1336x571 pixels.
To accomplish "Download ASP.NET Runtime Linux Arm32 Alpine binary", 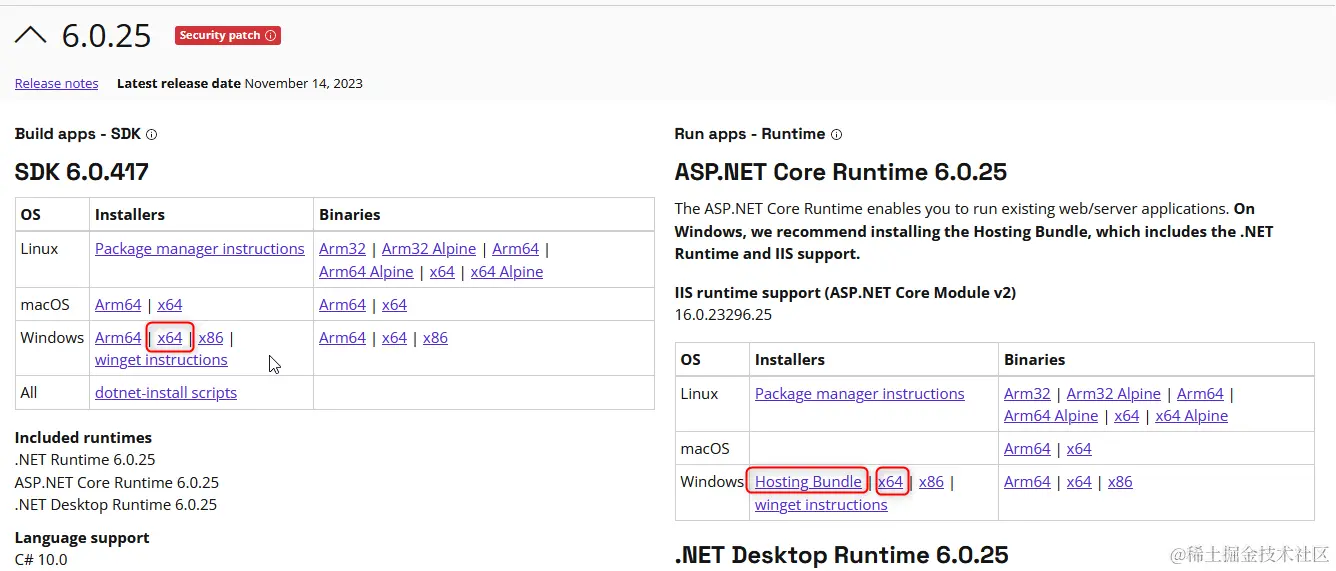I will click(1114, 394).
